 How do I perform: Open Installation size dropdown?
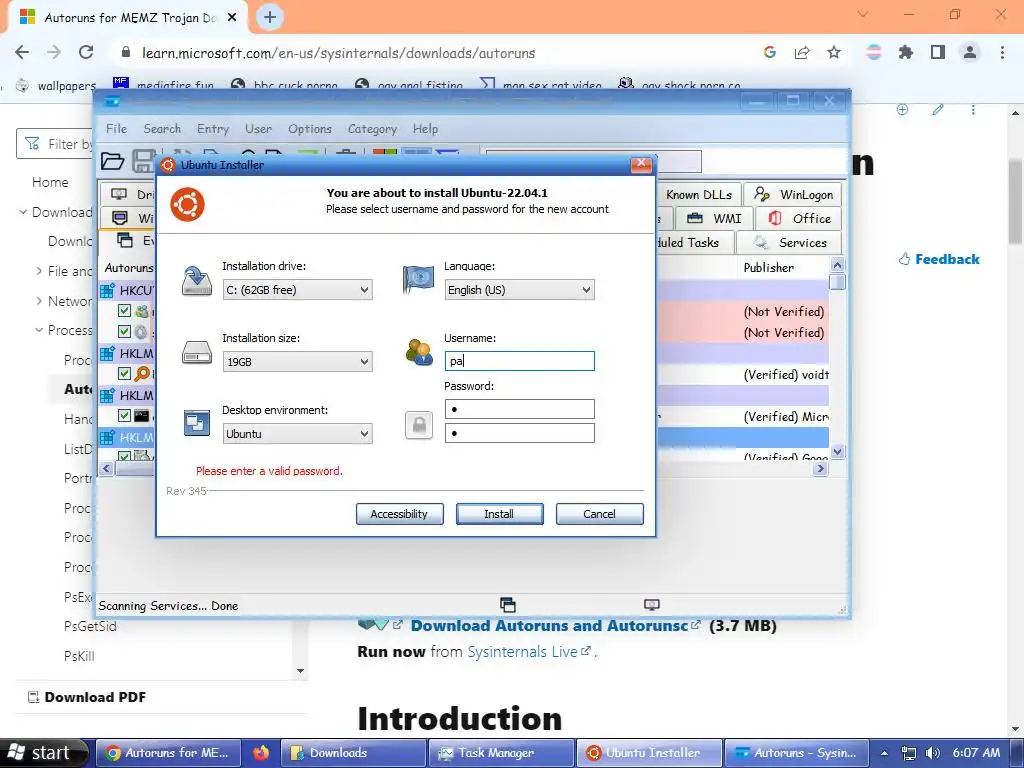pyautogui.click(x=297, y=362)
